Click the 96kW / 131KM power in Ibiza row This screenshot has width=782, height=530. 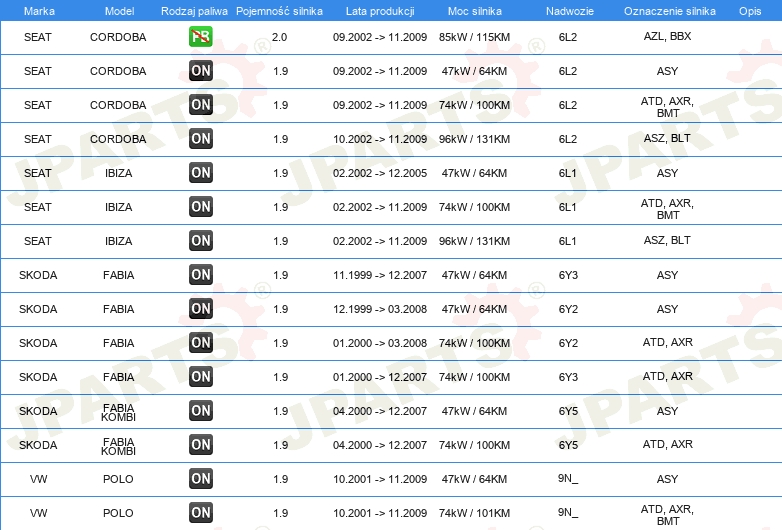pos(474,241)
